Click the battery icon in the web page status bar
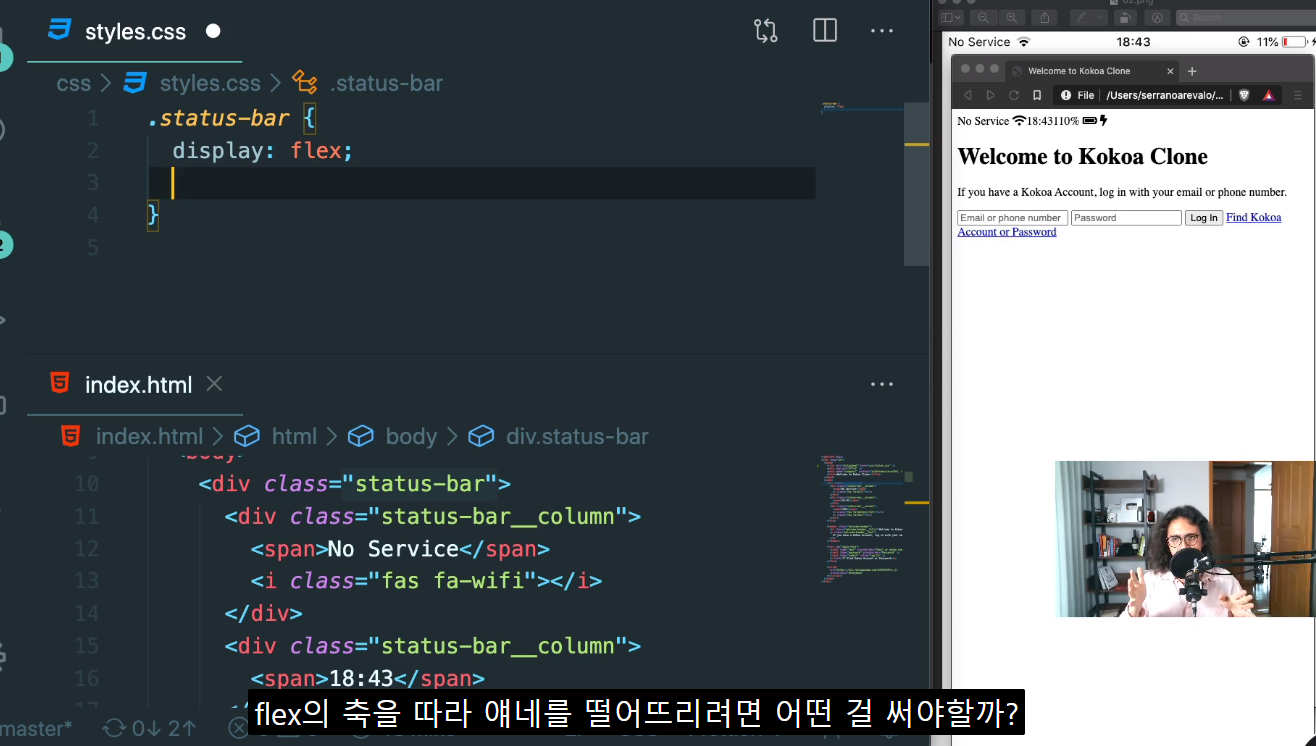 1090,121
